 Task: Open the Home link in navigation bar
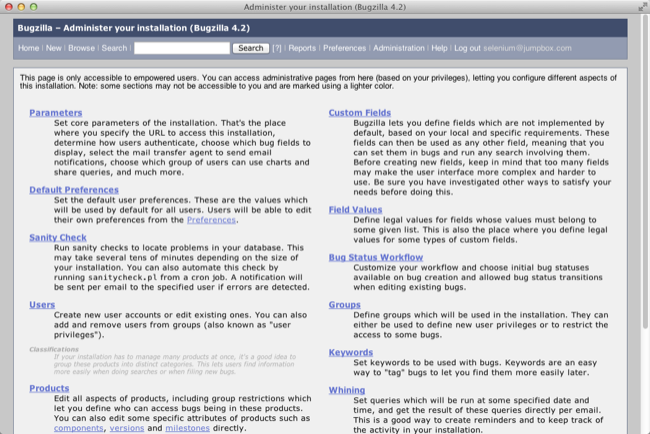pyautogui.click(x=28, y=48)
